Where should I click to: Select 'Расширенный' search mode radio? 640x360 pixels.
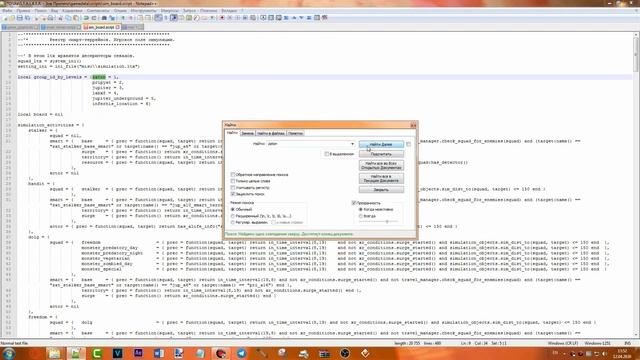pyautogui.click(x=233, y=216)
